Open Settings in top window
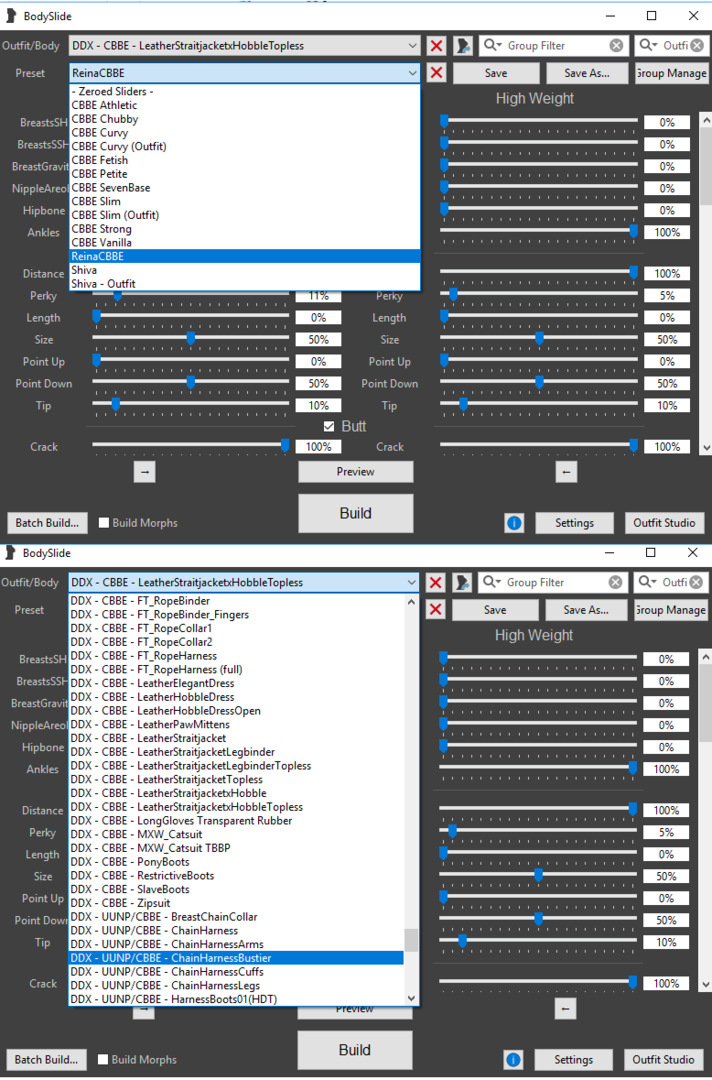 point(574,523)
